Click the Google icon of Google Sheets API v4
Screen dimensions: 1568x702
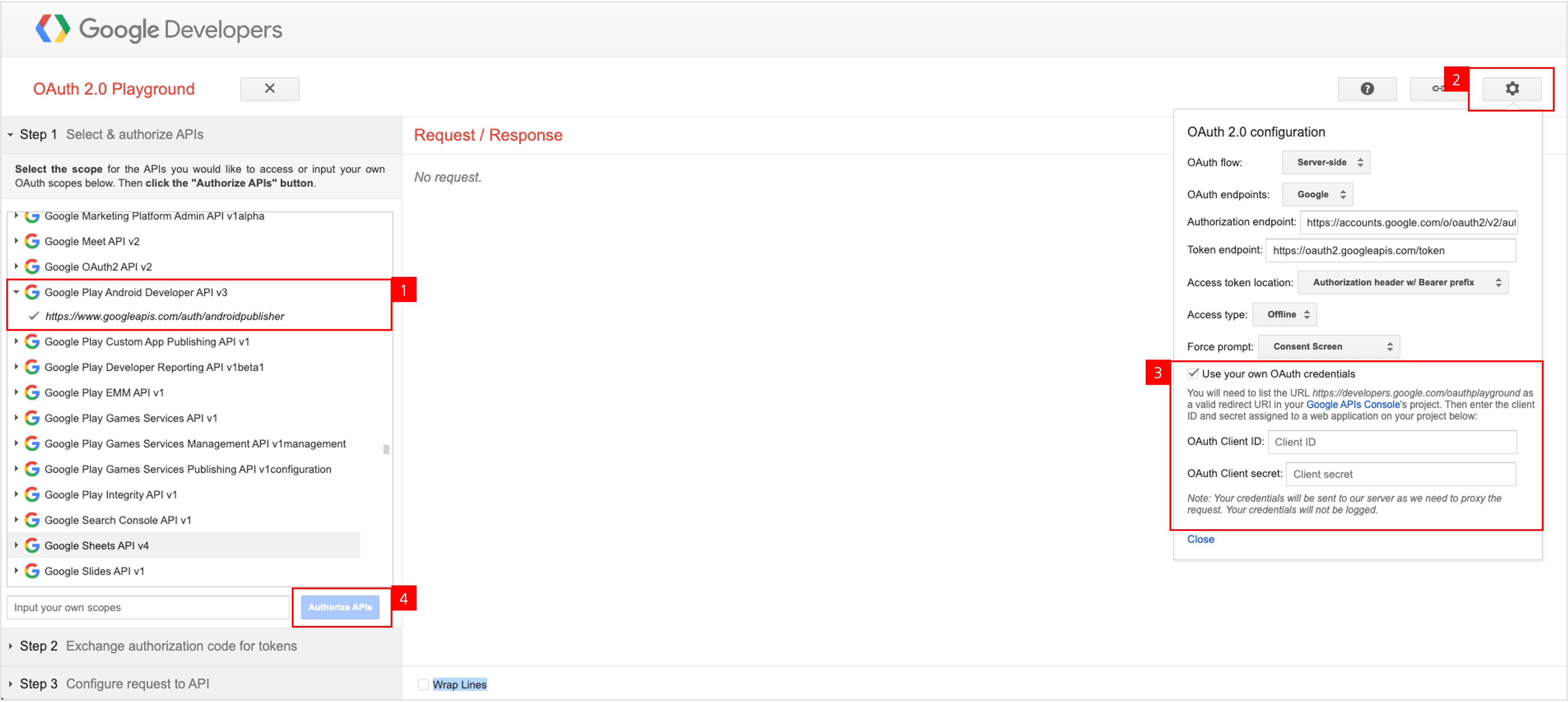pyautogui.click(x=32, y=546)
